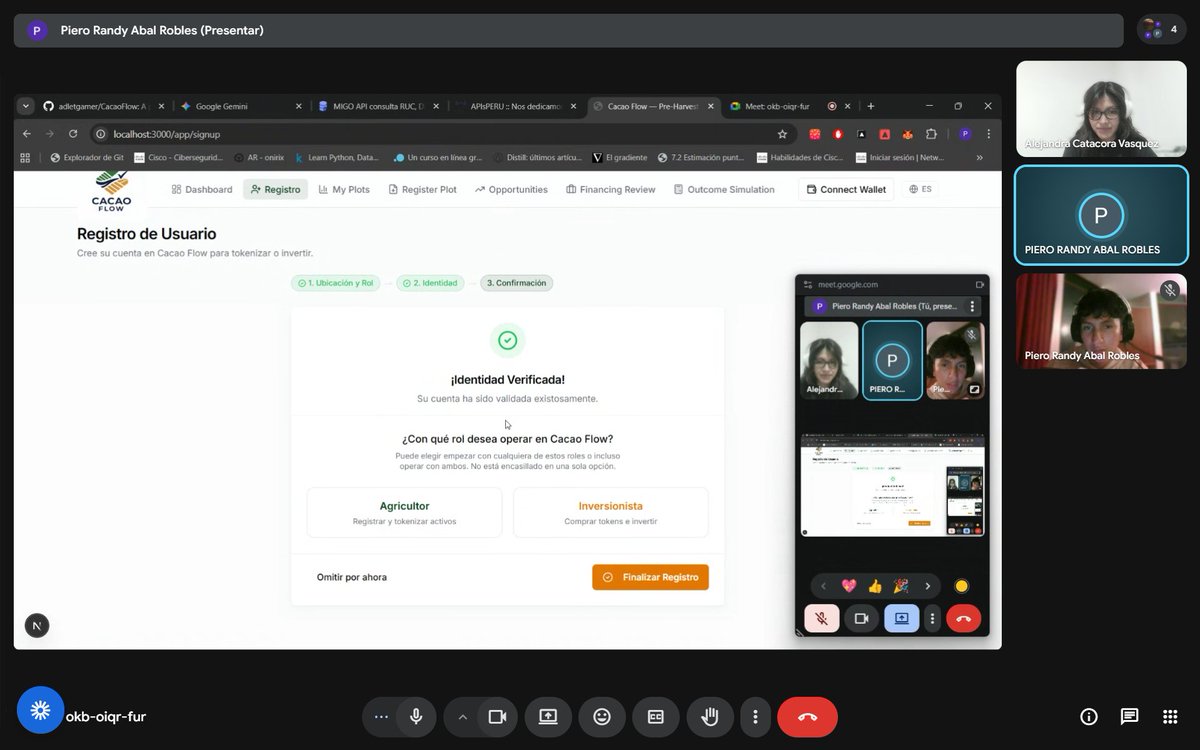Screen dimensions: 1200x750
Task: Toggle the main Meet microphone button
Action: (416, 717)
